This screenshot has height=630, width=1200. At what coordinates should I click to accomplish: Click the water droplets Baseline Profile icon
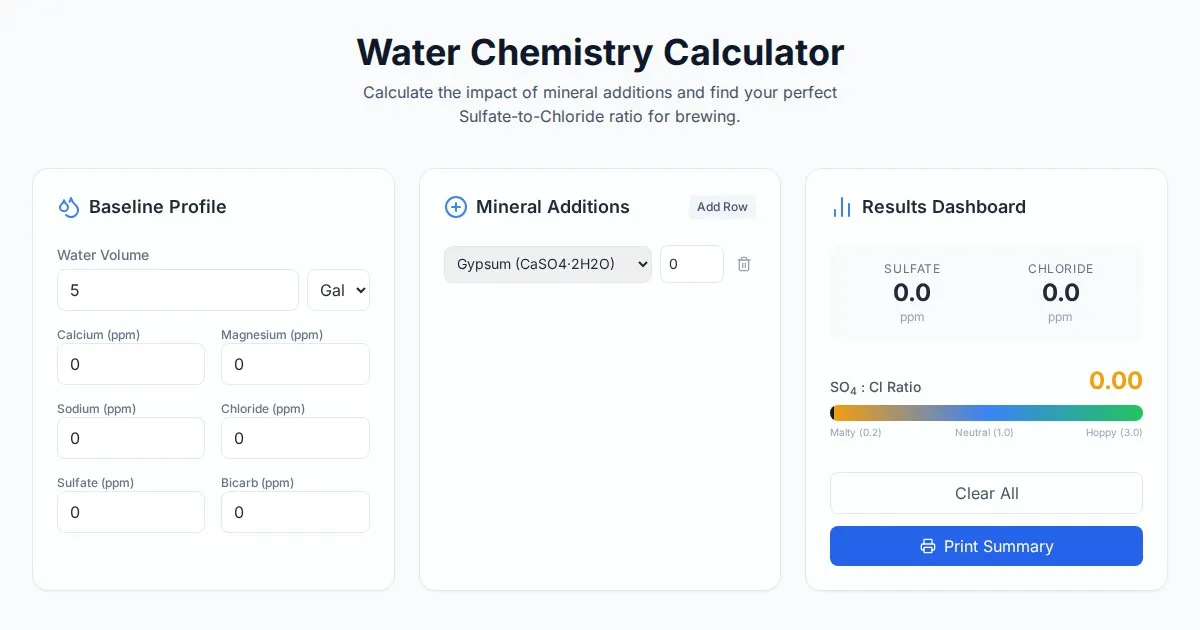click(68, 207)
